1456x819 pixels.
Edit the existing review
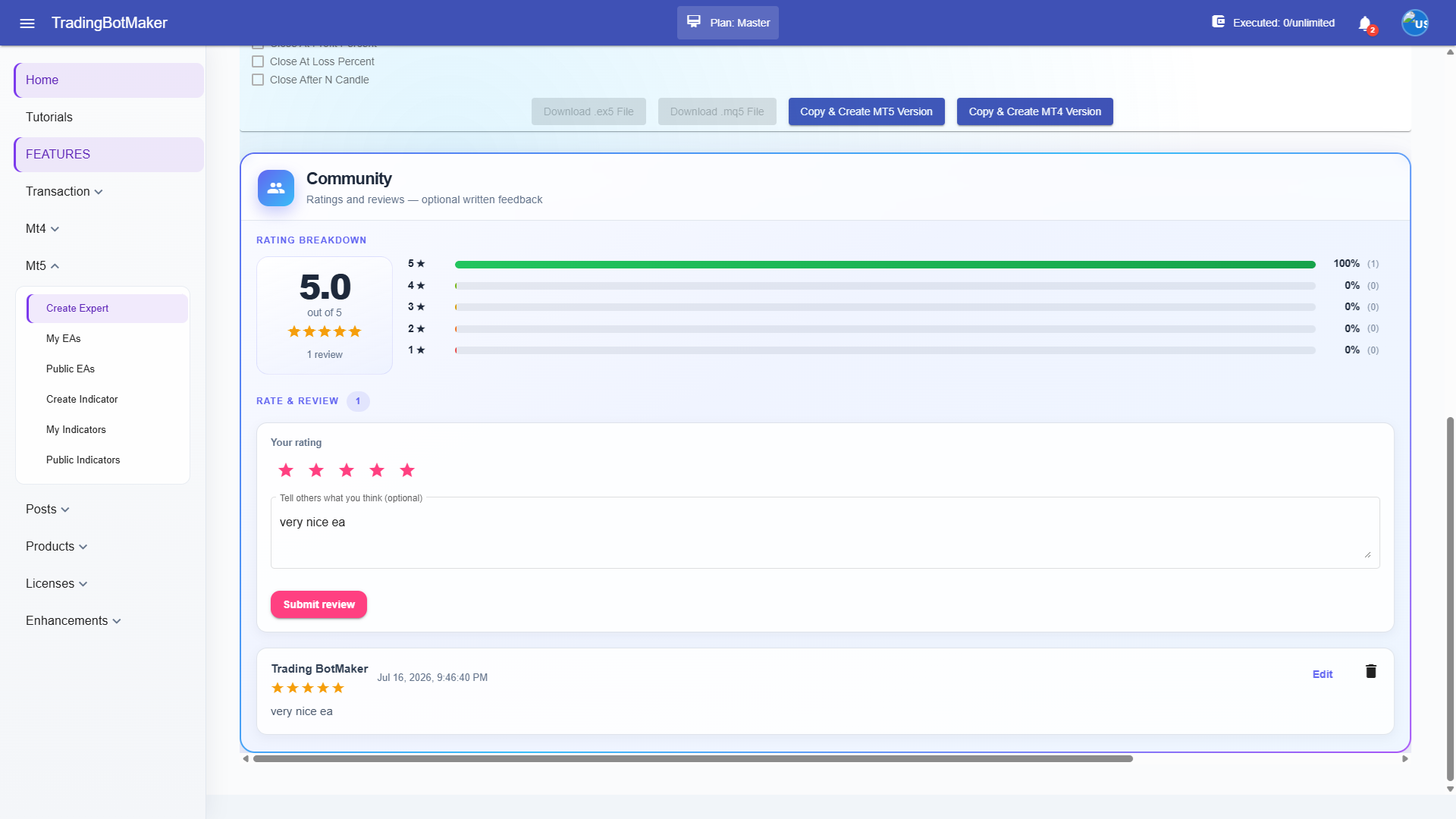1323,674
